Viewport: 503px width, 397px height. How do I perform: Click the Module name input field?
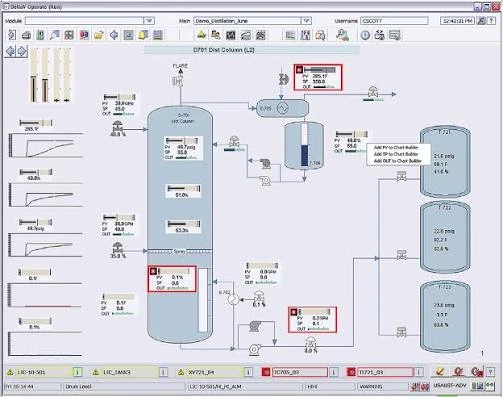coord(84,21)
